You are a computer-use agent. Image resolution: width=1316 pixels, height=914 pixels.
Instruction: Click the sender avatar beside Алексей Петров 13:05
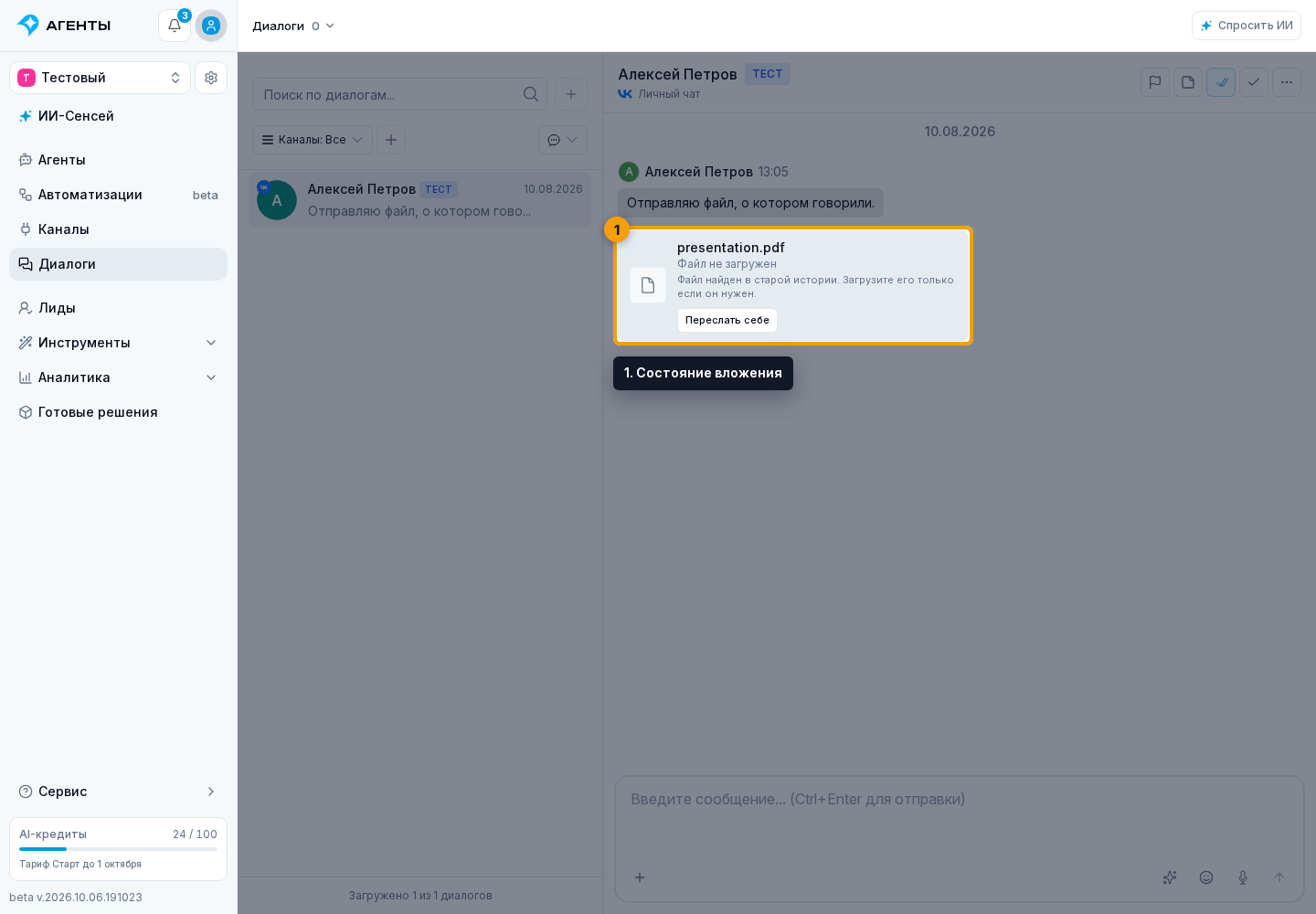pyautogui.click(x=629, y=172)
